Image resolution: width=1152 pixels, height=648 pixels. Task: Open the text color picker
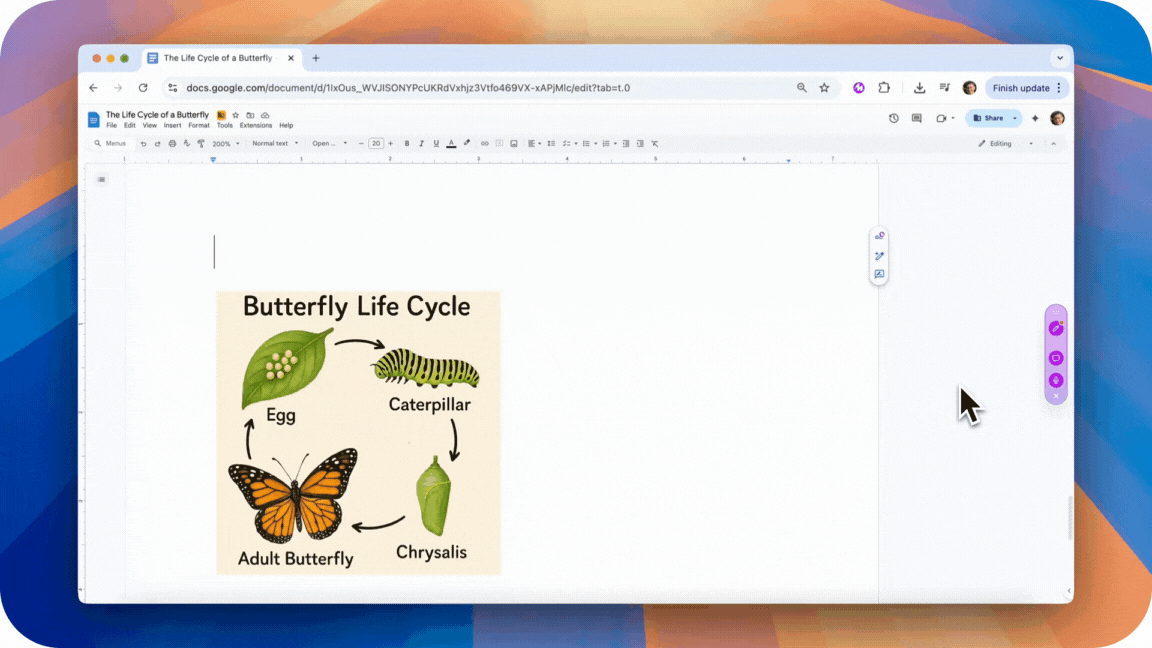tap(450, 143)
